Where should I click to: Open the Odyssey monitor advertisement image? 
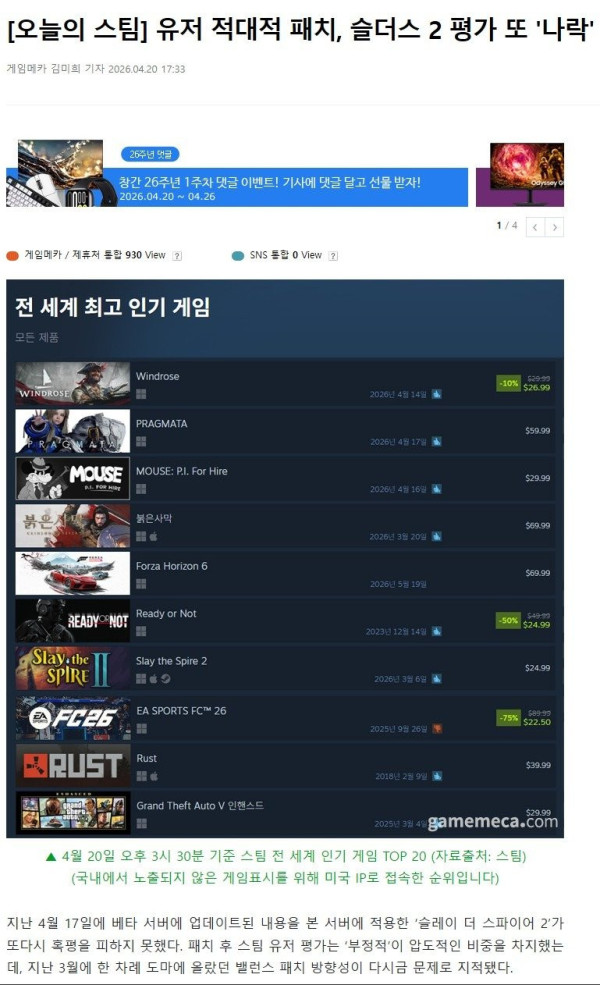tap(520, 175)
